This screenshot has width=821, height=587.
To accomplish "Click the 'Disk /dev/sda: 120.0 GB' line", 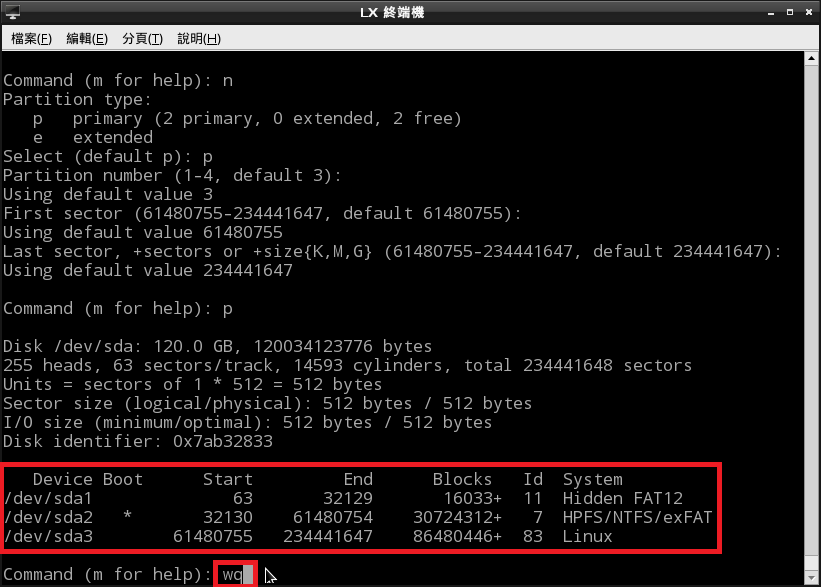I will pyautogui.click(x=218, y=347).
